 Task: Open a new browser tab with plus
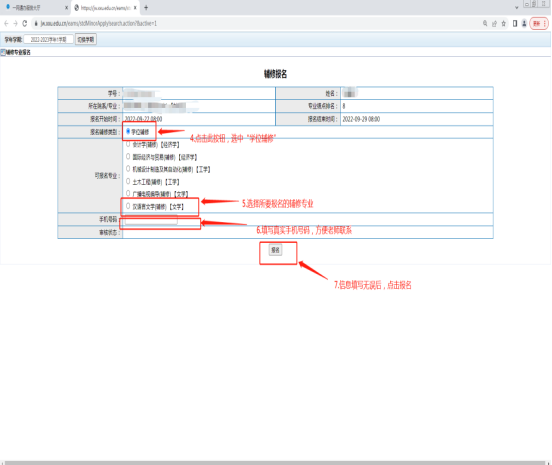146,7
